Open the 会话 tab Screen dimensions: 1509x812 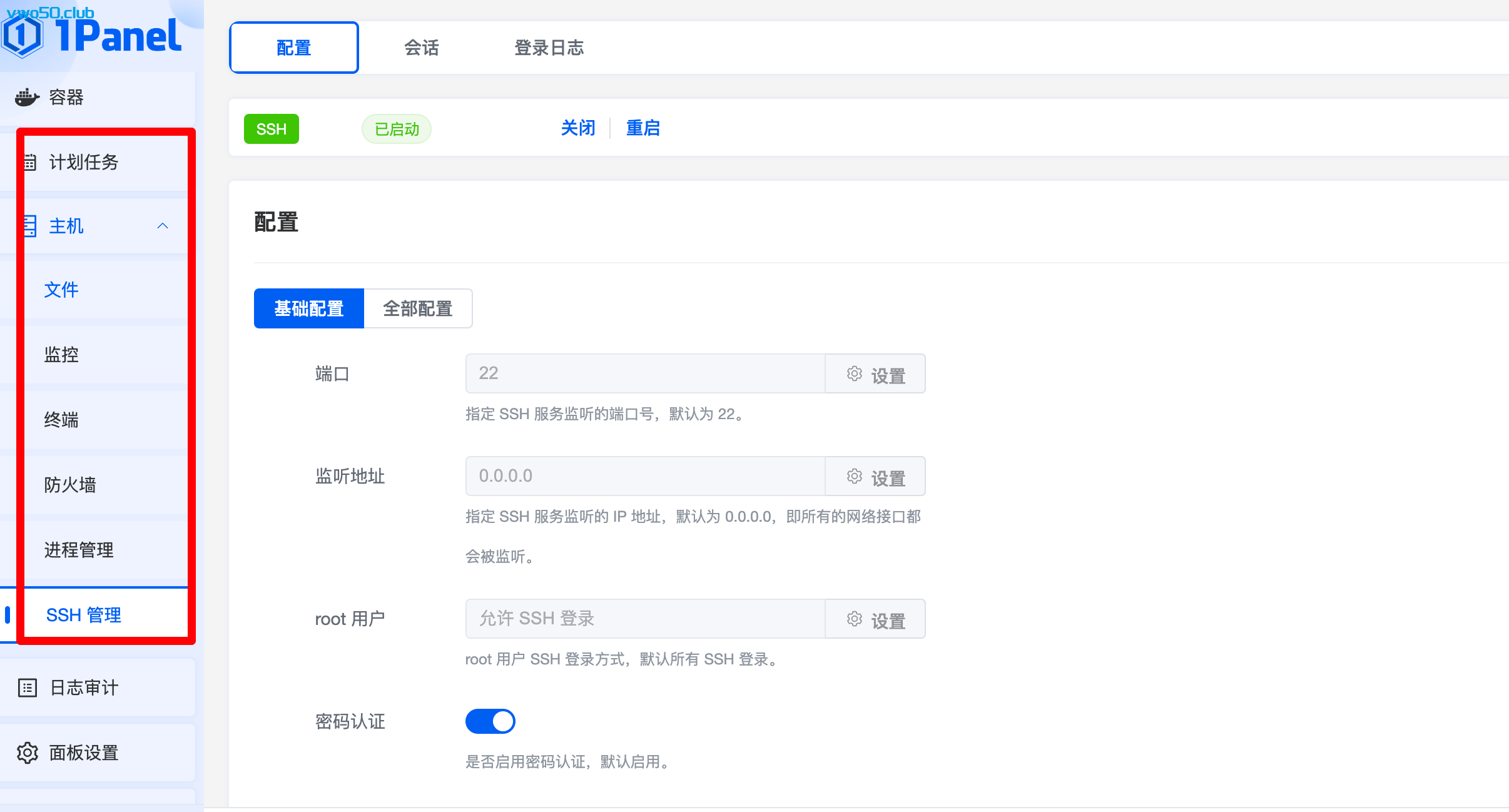click(421, 48)
